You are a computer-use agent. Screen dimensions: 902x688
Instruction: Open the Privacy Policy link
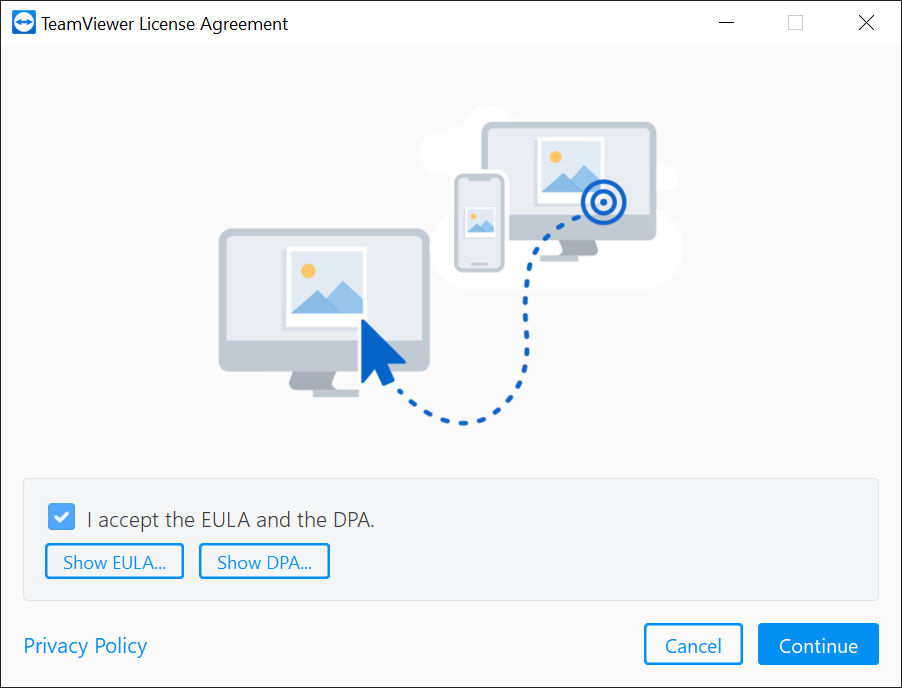[x=85, y=645]
